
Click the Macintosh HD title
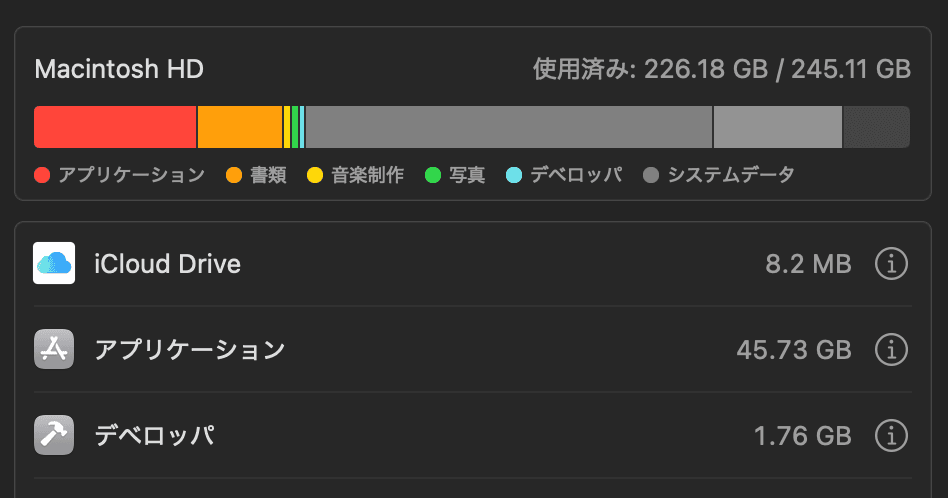(119, 69)
